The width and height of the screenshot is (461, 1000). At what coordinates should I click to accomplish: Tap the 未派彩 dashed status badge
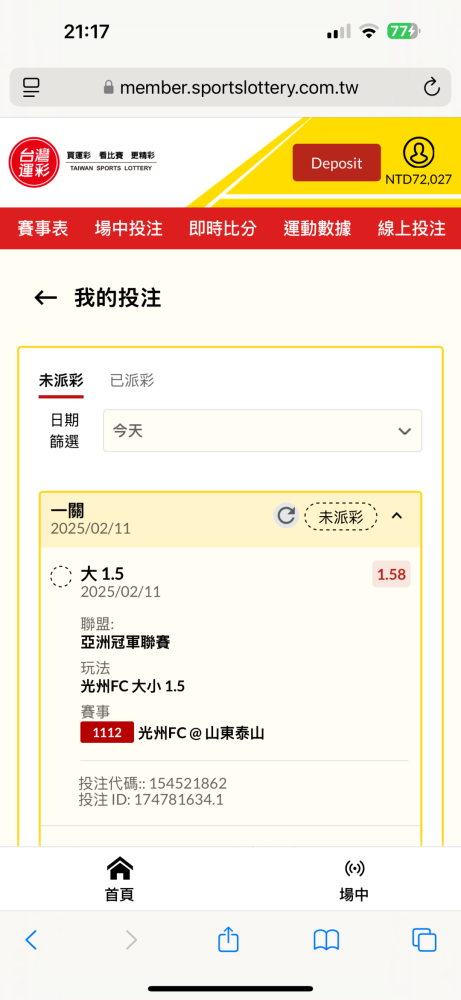[341, 517]
